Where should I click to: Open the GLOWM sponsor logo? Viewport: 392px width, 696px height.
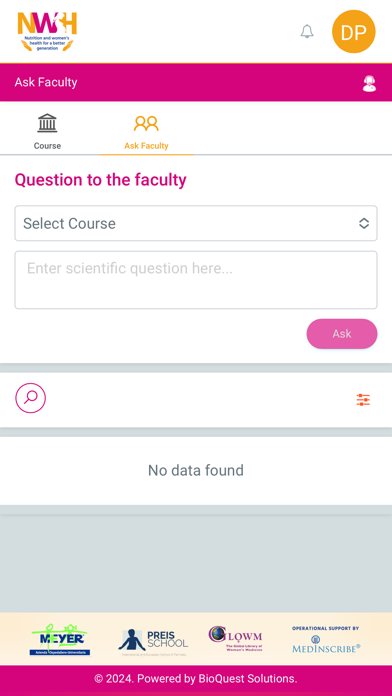[235, 639]
